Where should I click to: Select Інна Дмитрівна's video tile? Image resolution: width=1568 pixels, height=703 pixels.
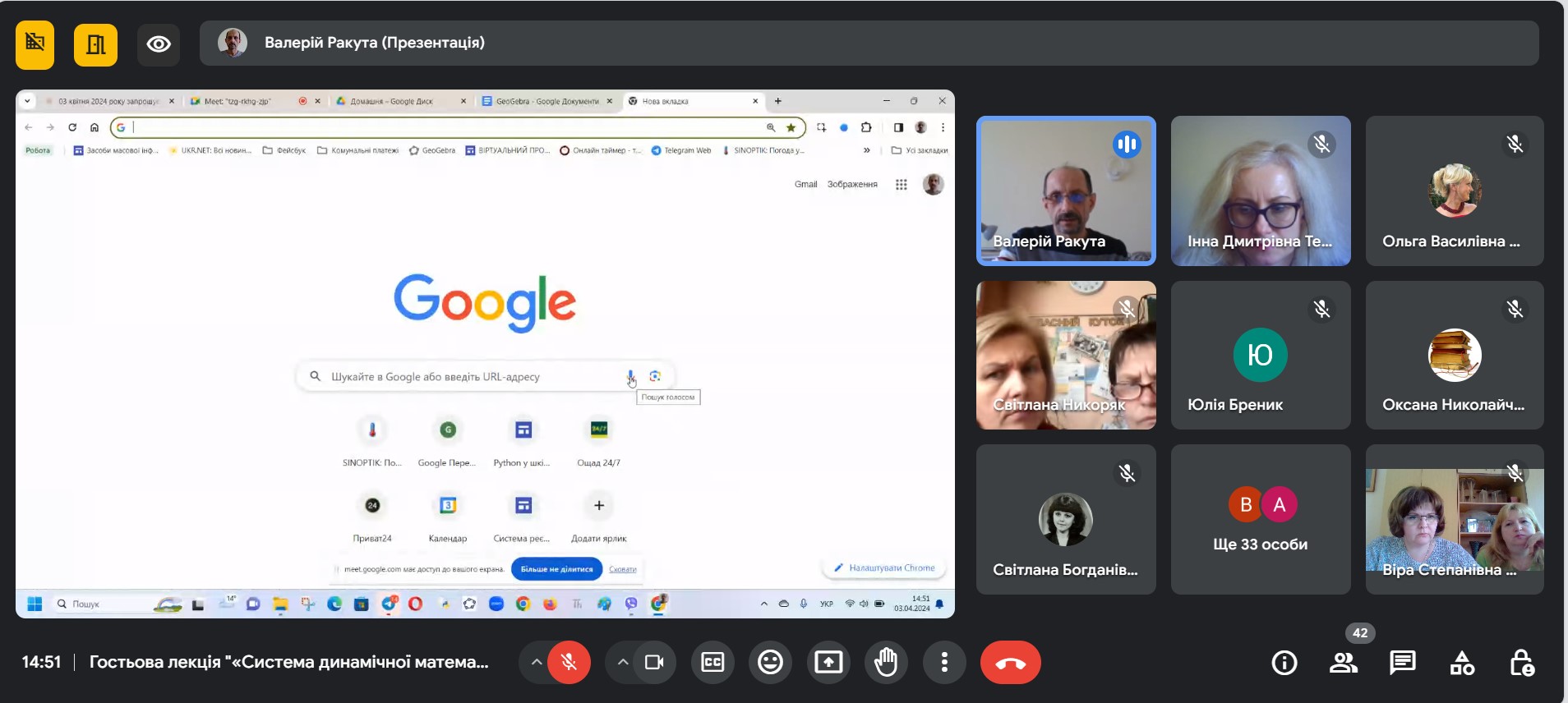click(x=1261, y=191)
